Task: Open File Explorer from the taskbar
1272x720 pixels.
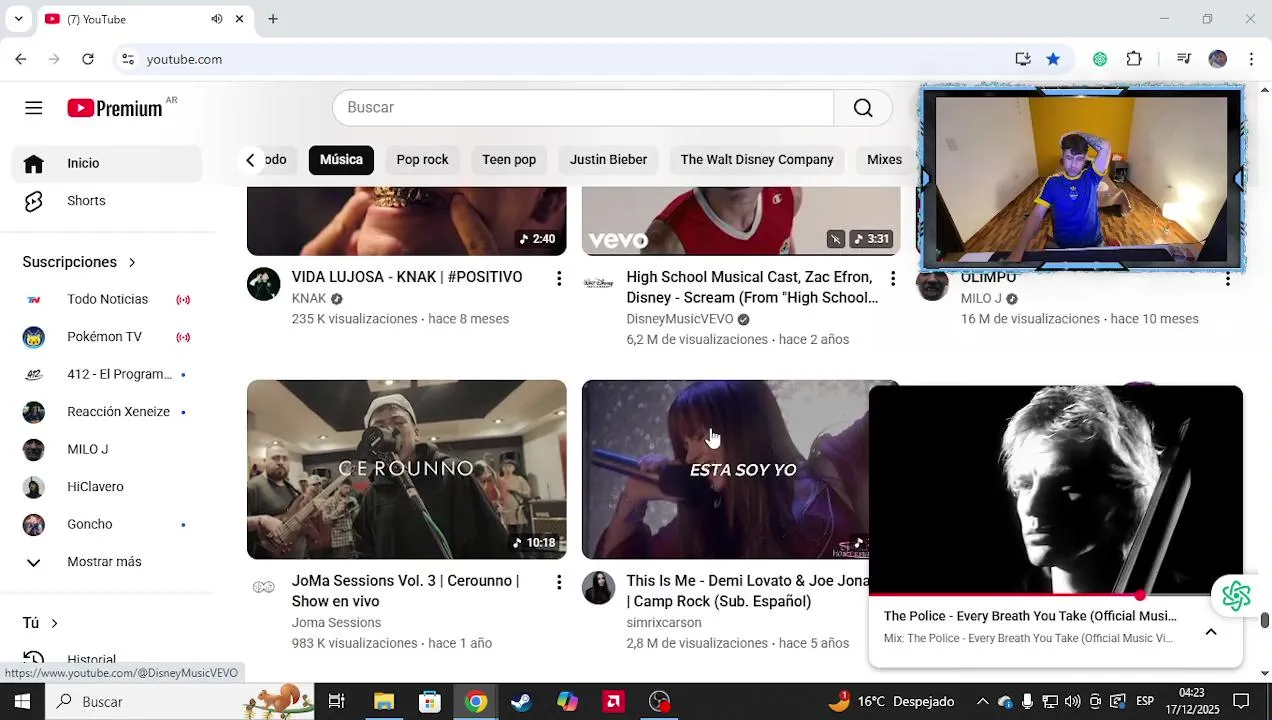Action: (x=384, y=702)
